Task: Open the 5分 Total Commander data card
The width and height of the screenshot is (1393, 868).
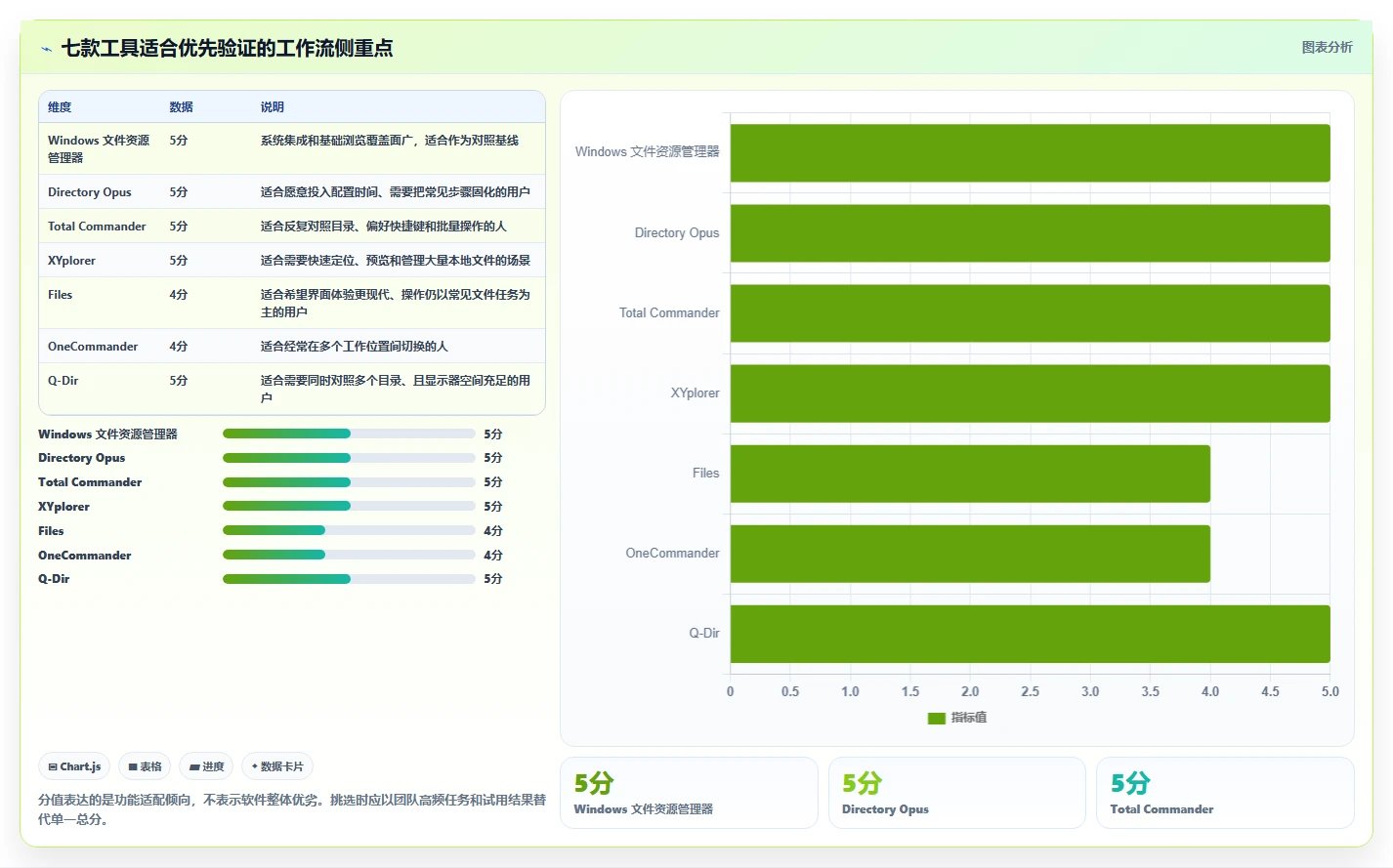Action: [1225, 793]
